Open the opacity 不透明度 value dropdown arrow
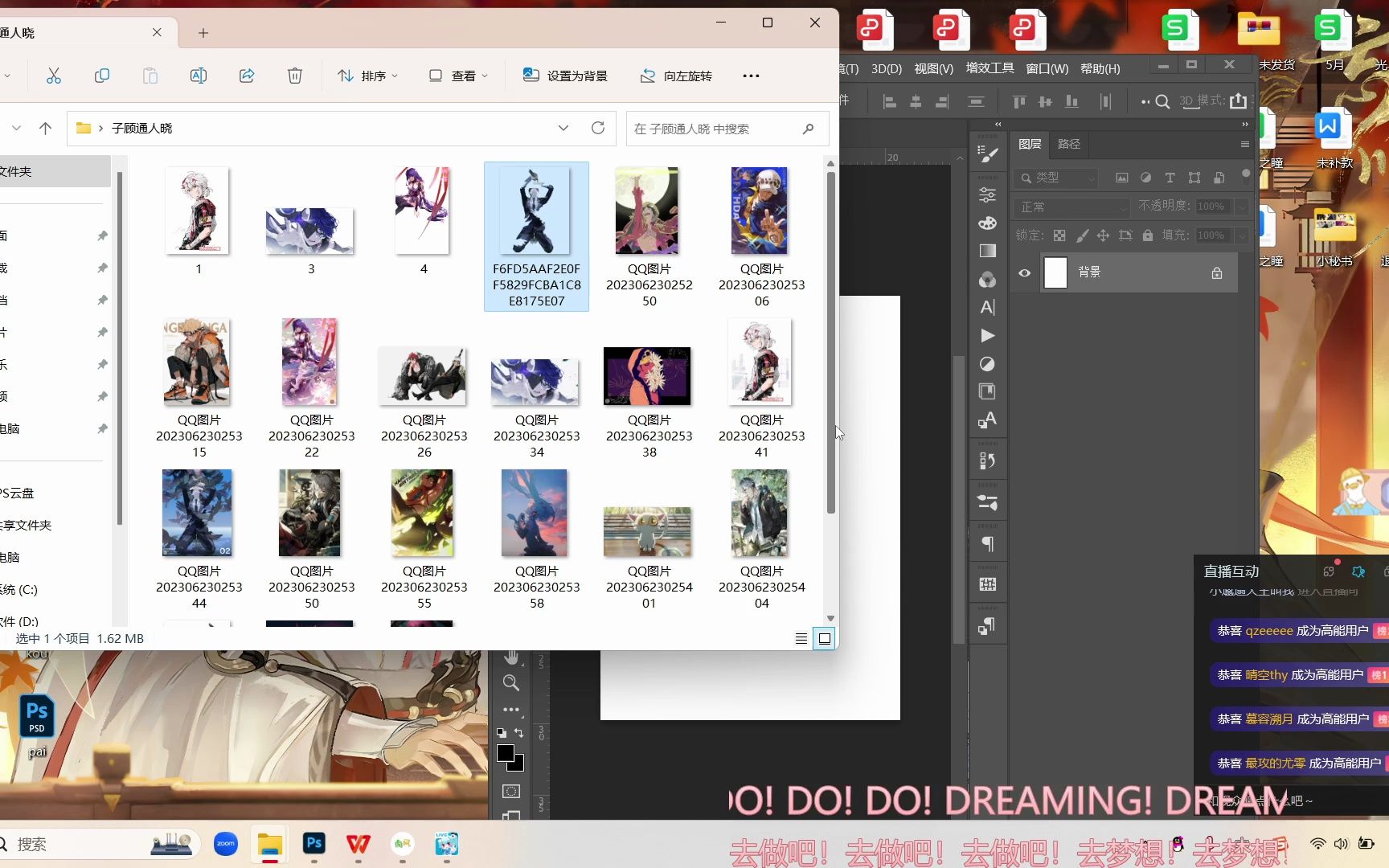The width and height of the screenshot is (1389, 868). [1242, 207]
